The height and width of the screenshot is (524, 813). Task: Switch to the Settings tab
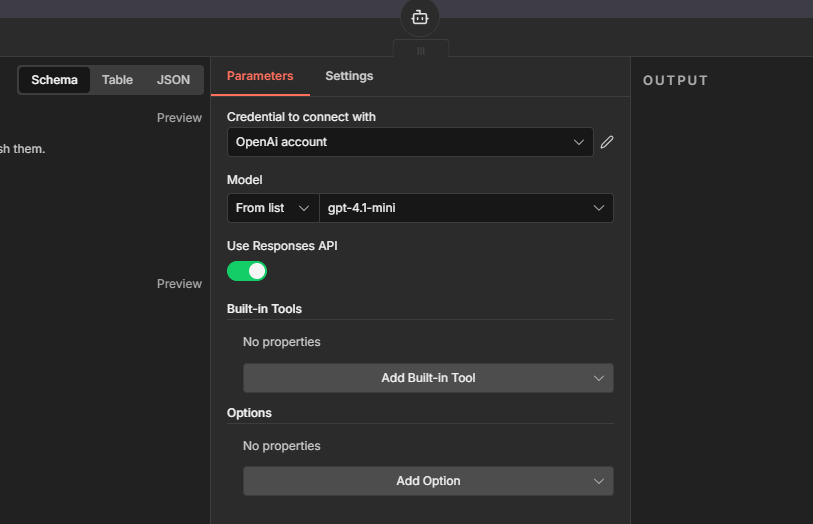[349, 76]
